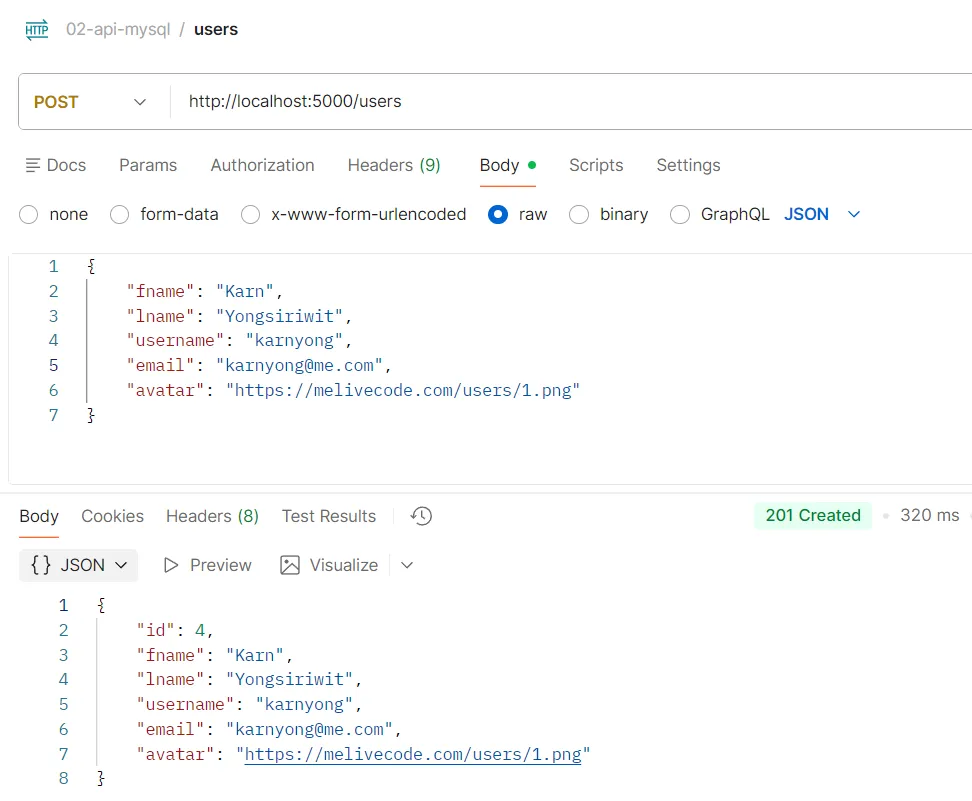Open the POST method dropdown
The height and width of the screenshot is (801, 972).
[90, 101]
